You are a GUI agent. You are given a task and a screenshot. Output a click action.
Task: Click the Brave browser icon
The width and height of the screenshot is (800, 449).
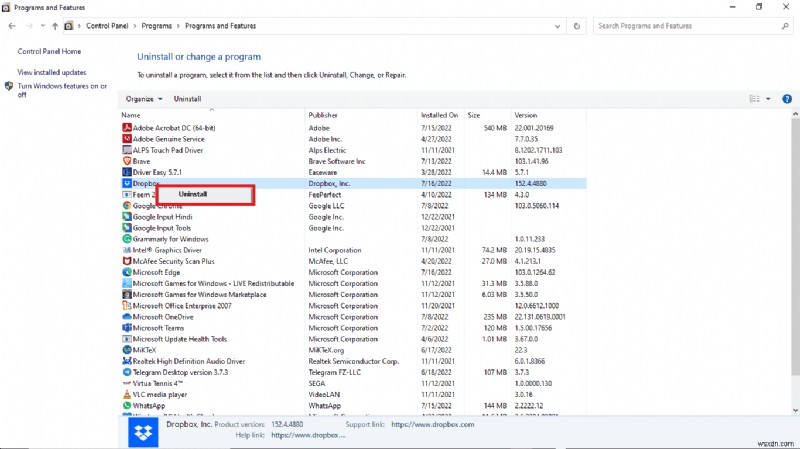pos(127,161)
